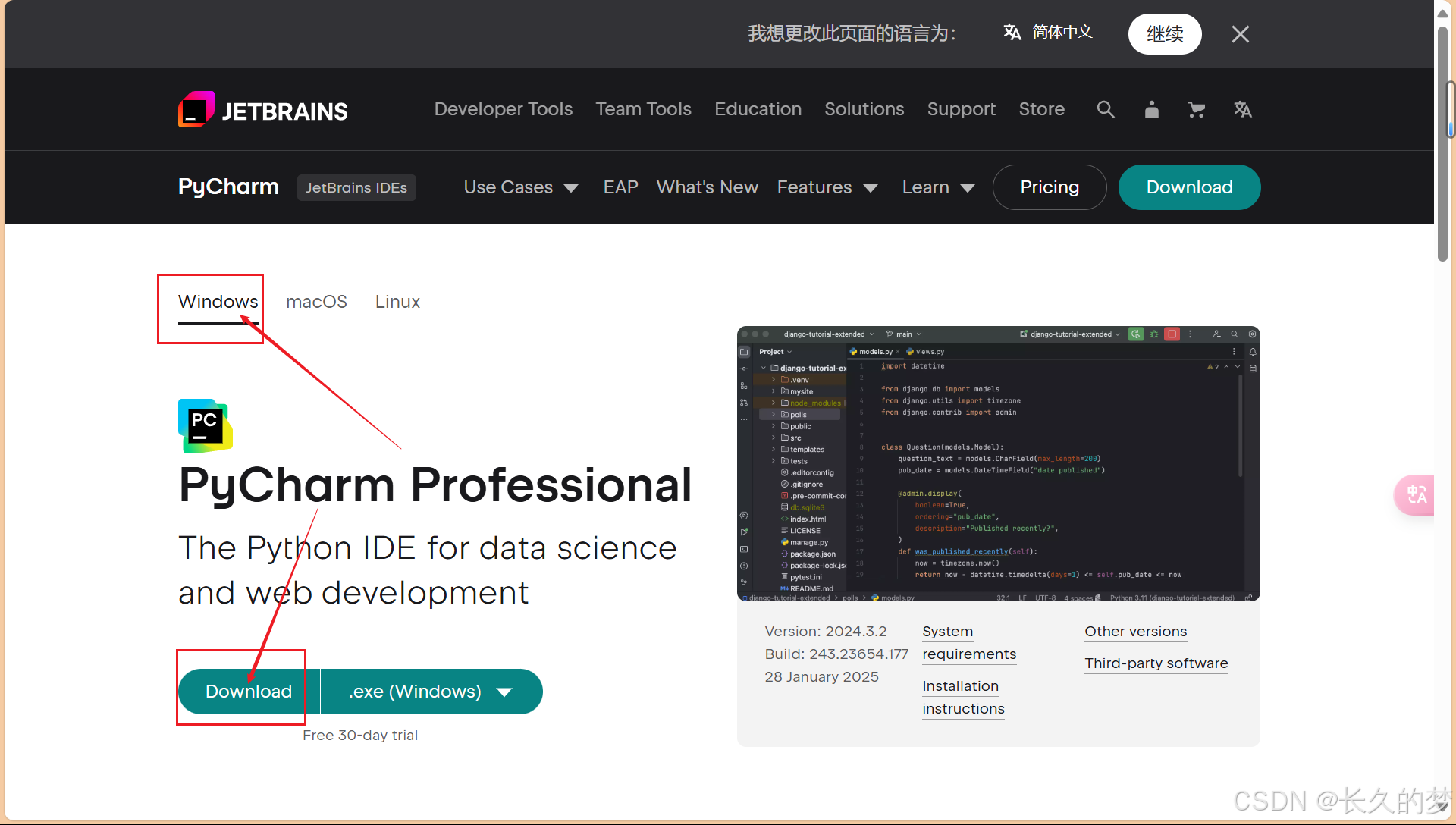This screenshot has height=825, width=1456.
Task: Expand the Use Cases dropdown
Action: click(521, 187)
